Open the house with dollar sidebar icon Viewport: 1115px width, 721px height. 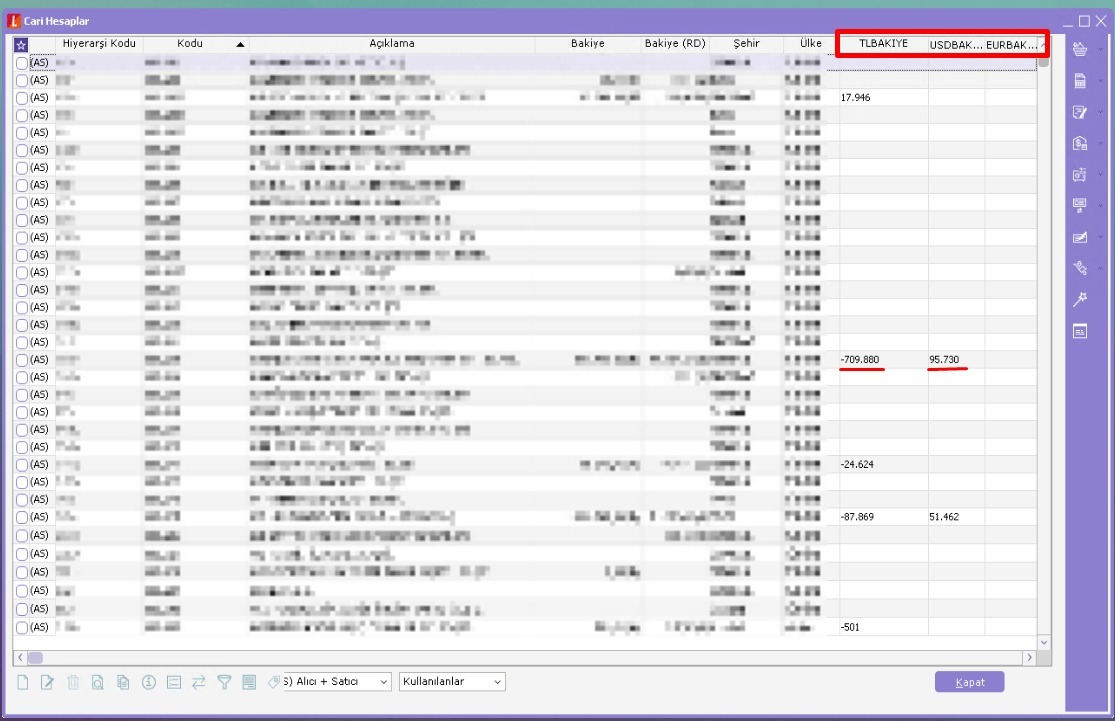[1080, 143]
